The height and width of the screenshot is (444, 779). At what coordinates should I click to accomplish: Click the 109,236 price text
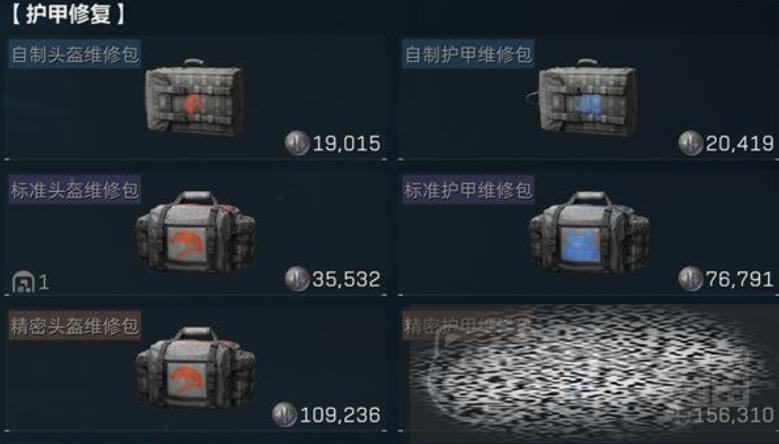click(340, 415)
